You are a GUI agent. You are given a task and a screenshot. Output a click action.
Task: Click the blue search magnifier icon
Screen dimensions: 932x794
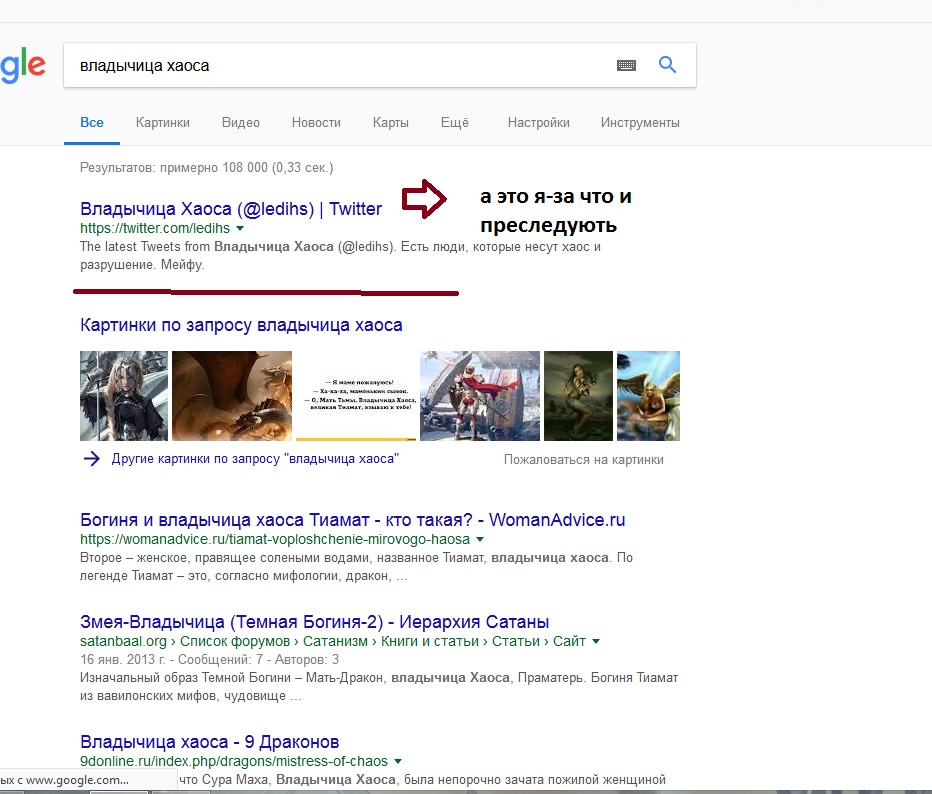(x=667, y=65)
